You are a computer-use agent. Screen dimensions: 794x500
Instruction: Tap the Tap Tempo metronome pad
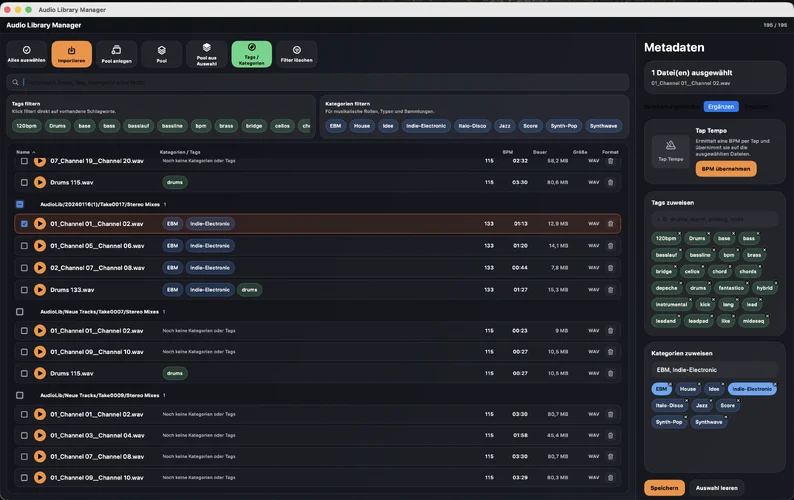pyautogui.click(x=670, y=151)
